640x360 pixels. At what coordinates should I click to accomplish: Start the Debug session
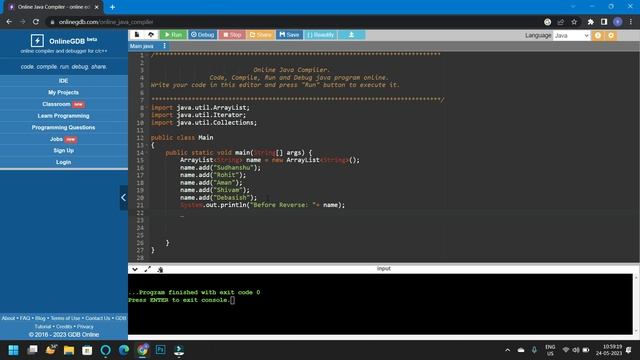(x=202, y=35)
